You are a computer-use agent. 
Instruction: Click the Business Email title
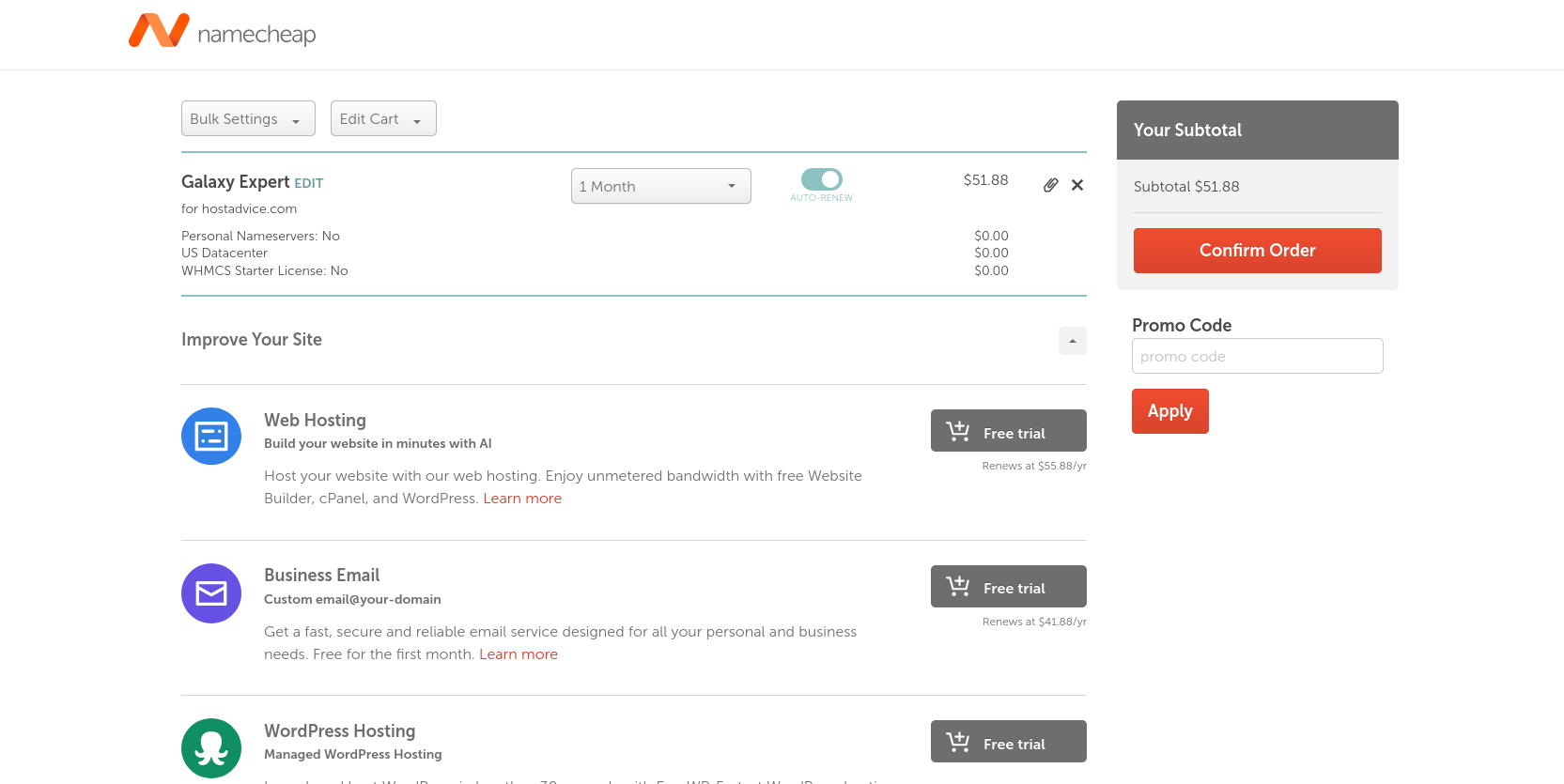point(322,576)
